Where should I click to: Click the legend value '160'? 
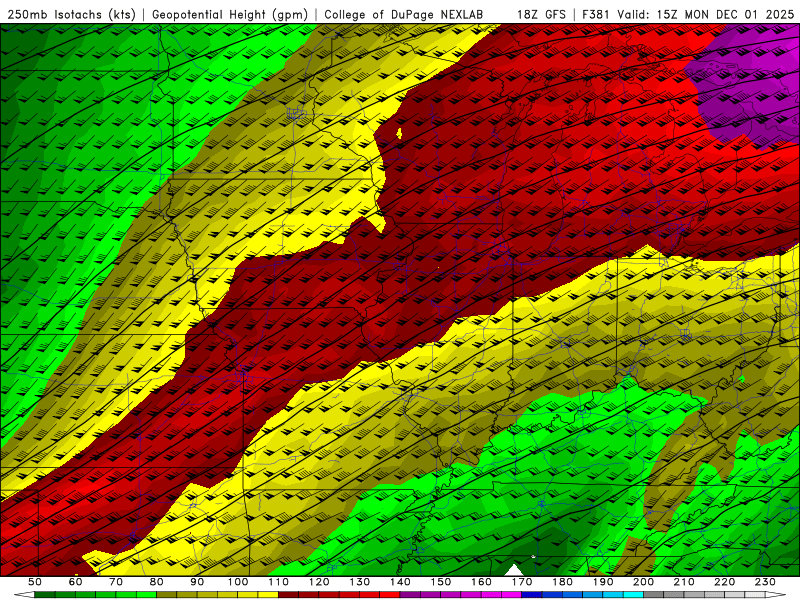pos(481,582)
